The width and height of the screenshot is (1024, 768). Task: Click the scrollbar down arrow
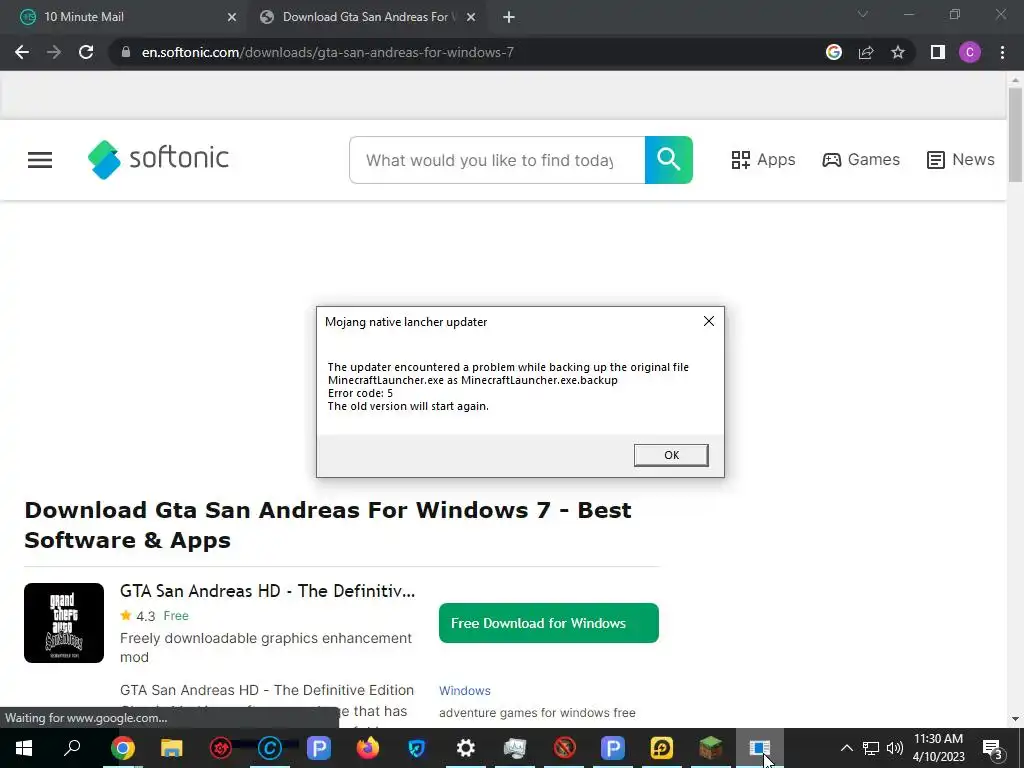coord(1015,719)
